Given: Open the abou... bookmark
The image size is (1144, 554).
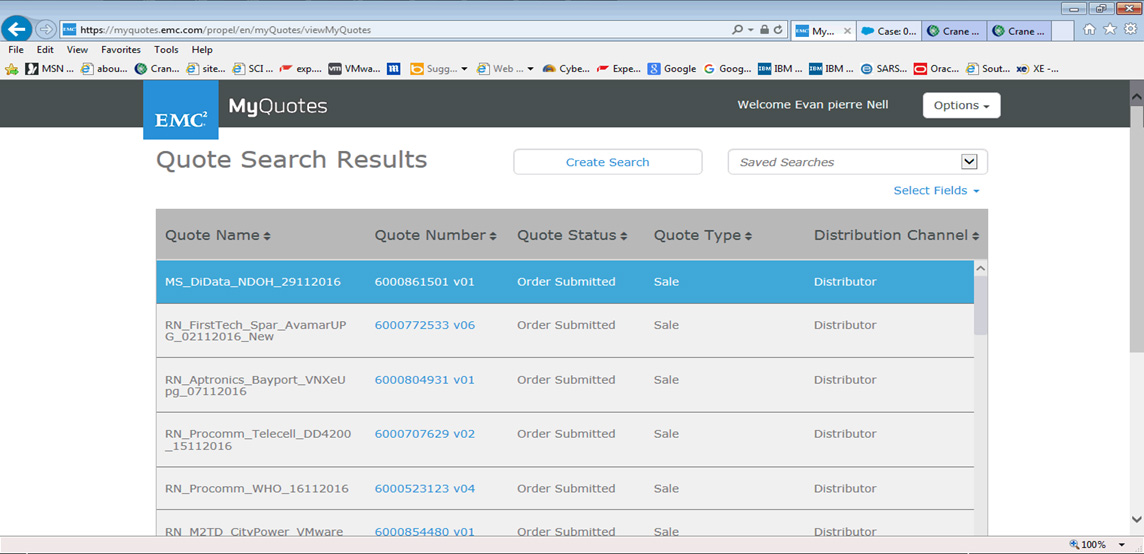Looking at the screenshot, I should (x=104, y=69).
